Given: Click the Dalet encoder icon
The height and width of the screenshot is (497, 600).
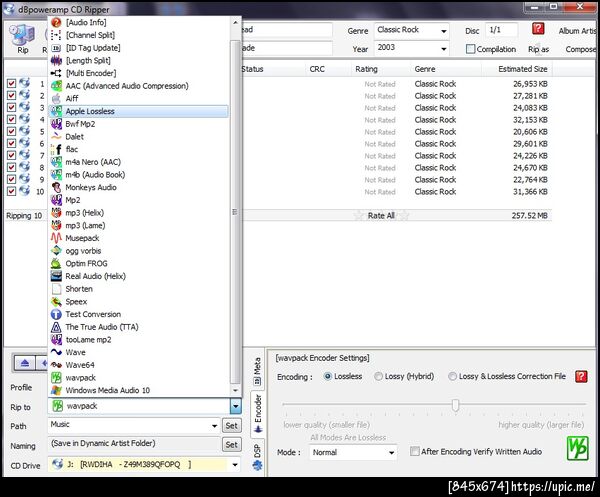Looking at the screenshot, I should [x=56, y=137].
